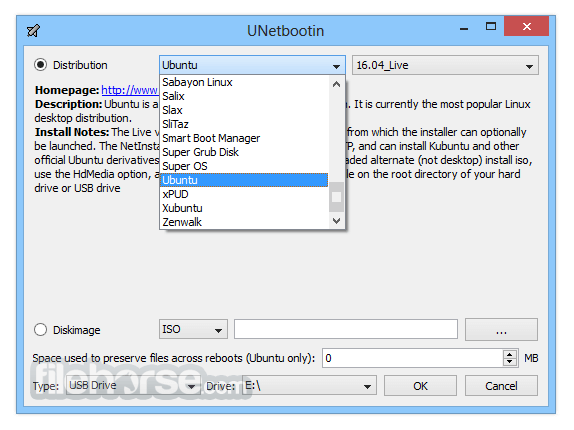Open the Homepage http://www link

coord(130,90)
